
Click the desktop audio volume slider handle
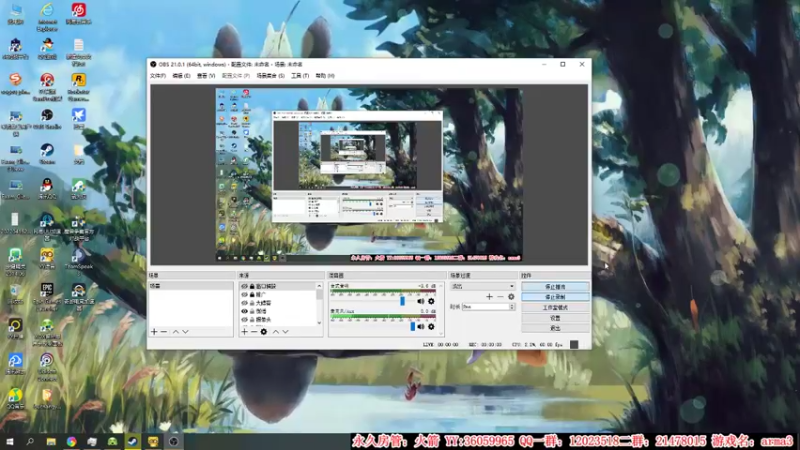pos(403,301)
